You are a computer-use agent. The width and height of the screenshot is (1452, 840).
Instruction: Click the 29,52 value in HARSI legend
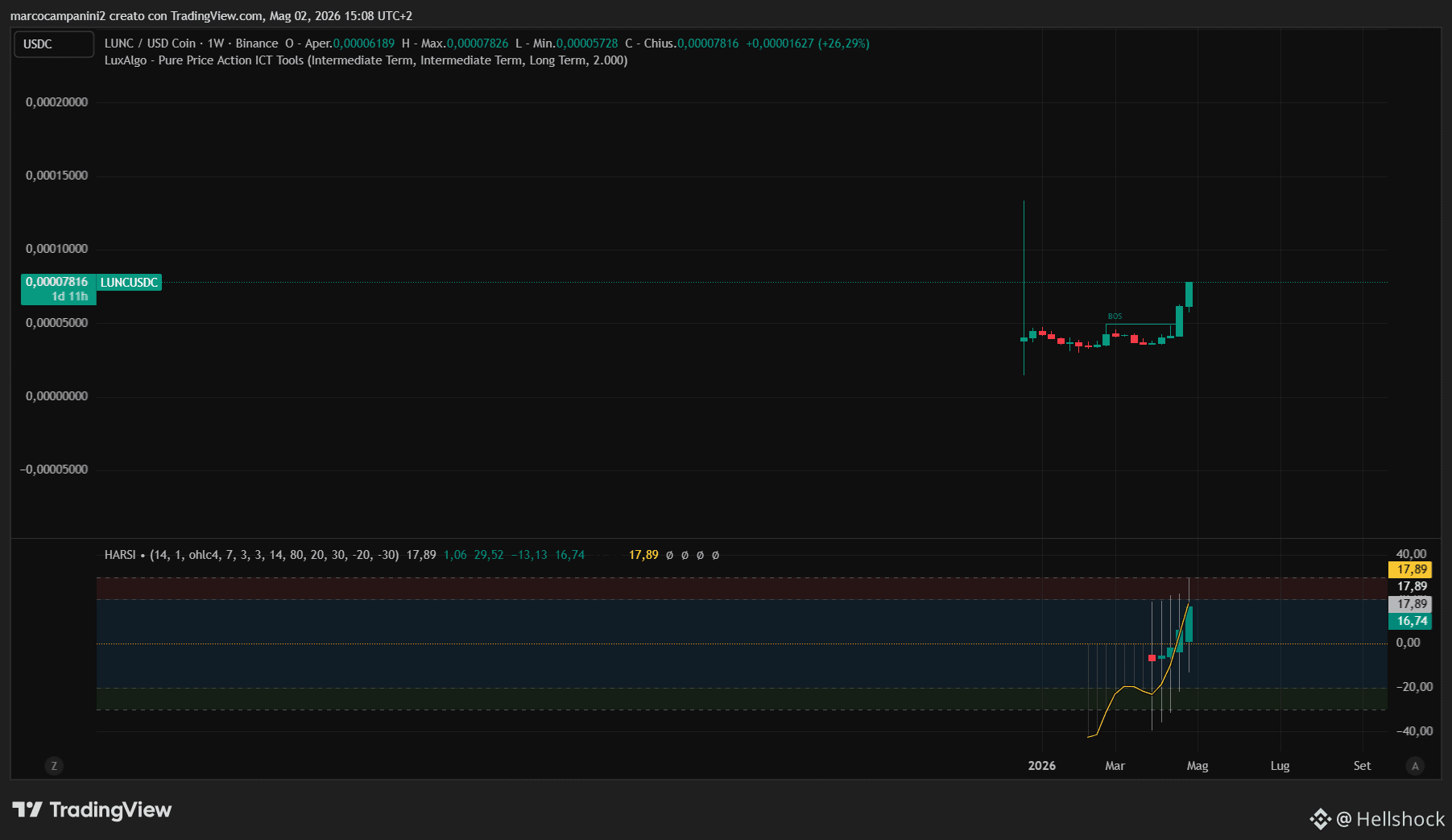pos(489,555)
